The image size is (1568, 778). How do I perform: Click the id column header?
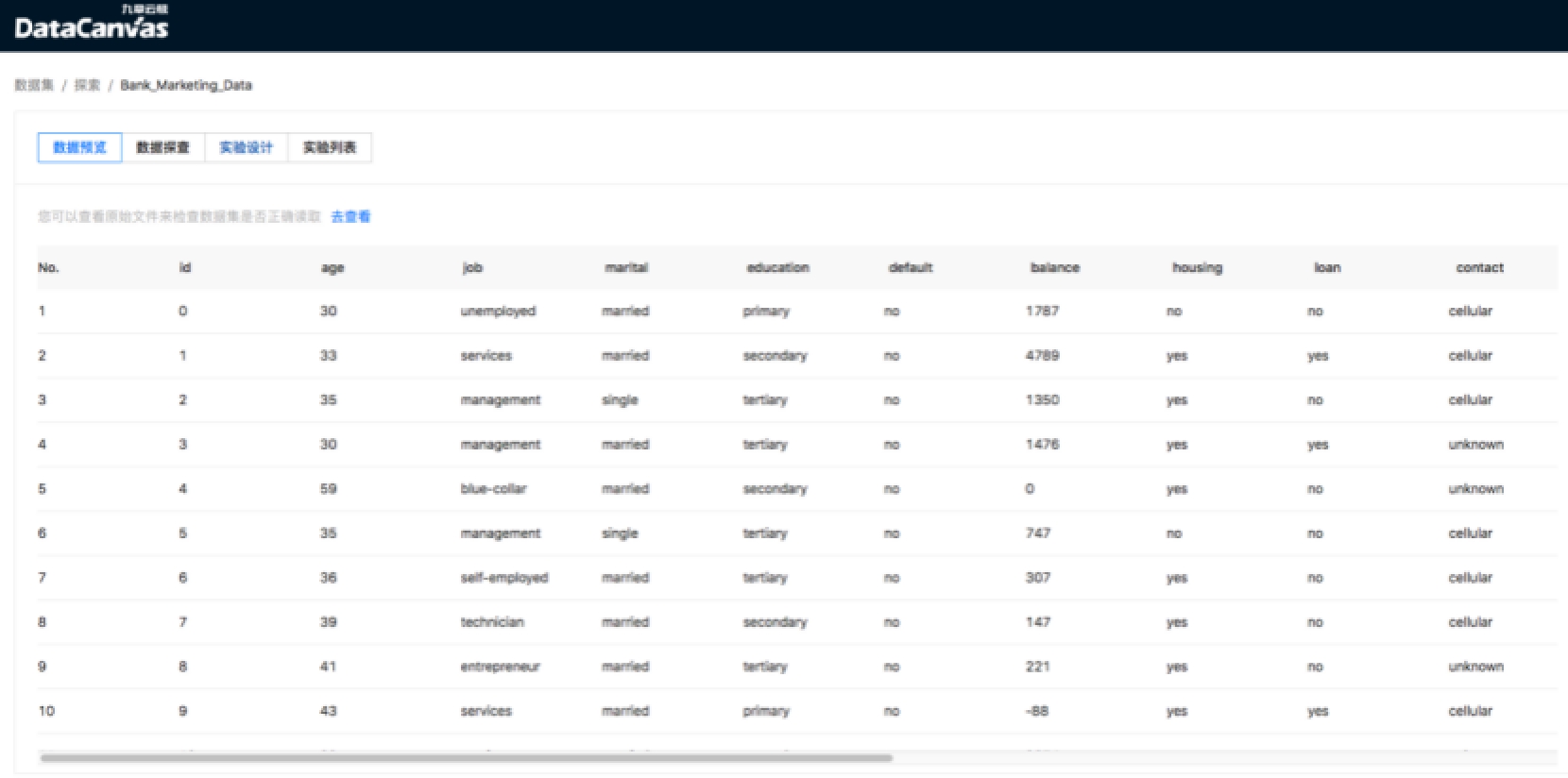coord(185,268)
